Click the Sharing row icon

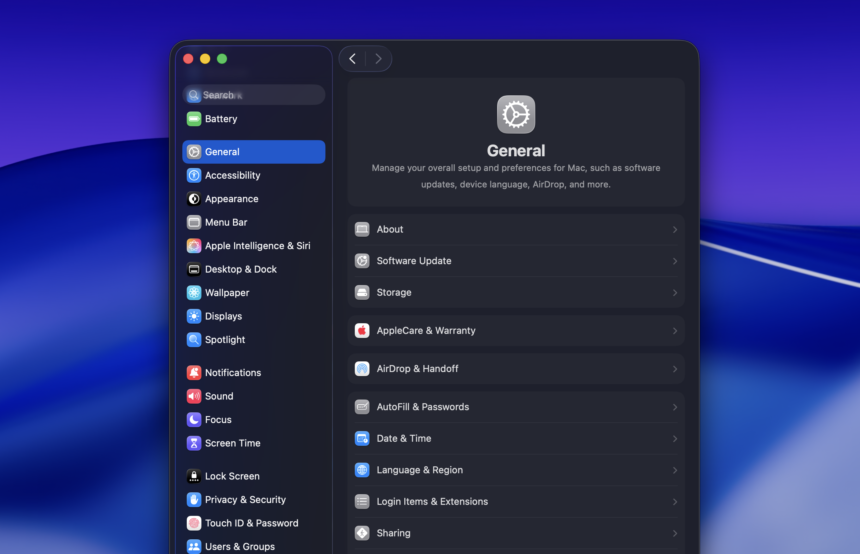[362, 533]
